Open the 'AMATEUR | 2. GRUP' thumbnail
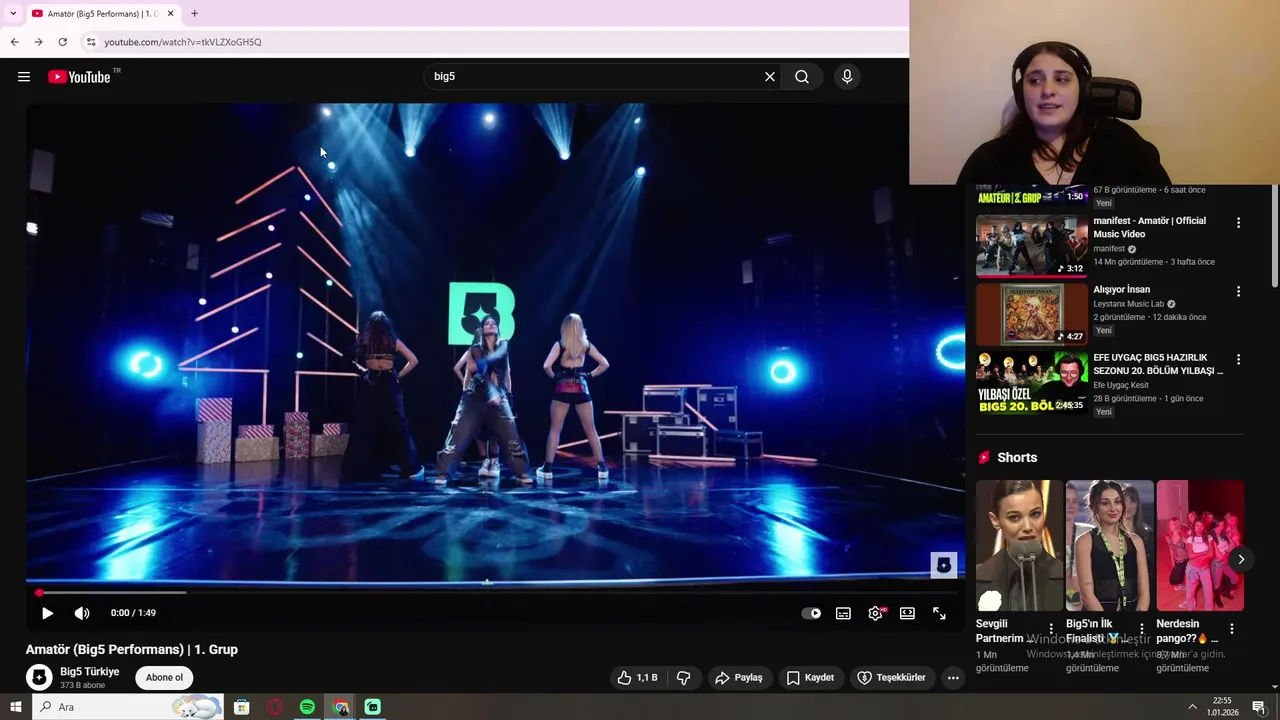1280x720 pixels. pos(1032,196)
